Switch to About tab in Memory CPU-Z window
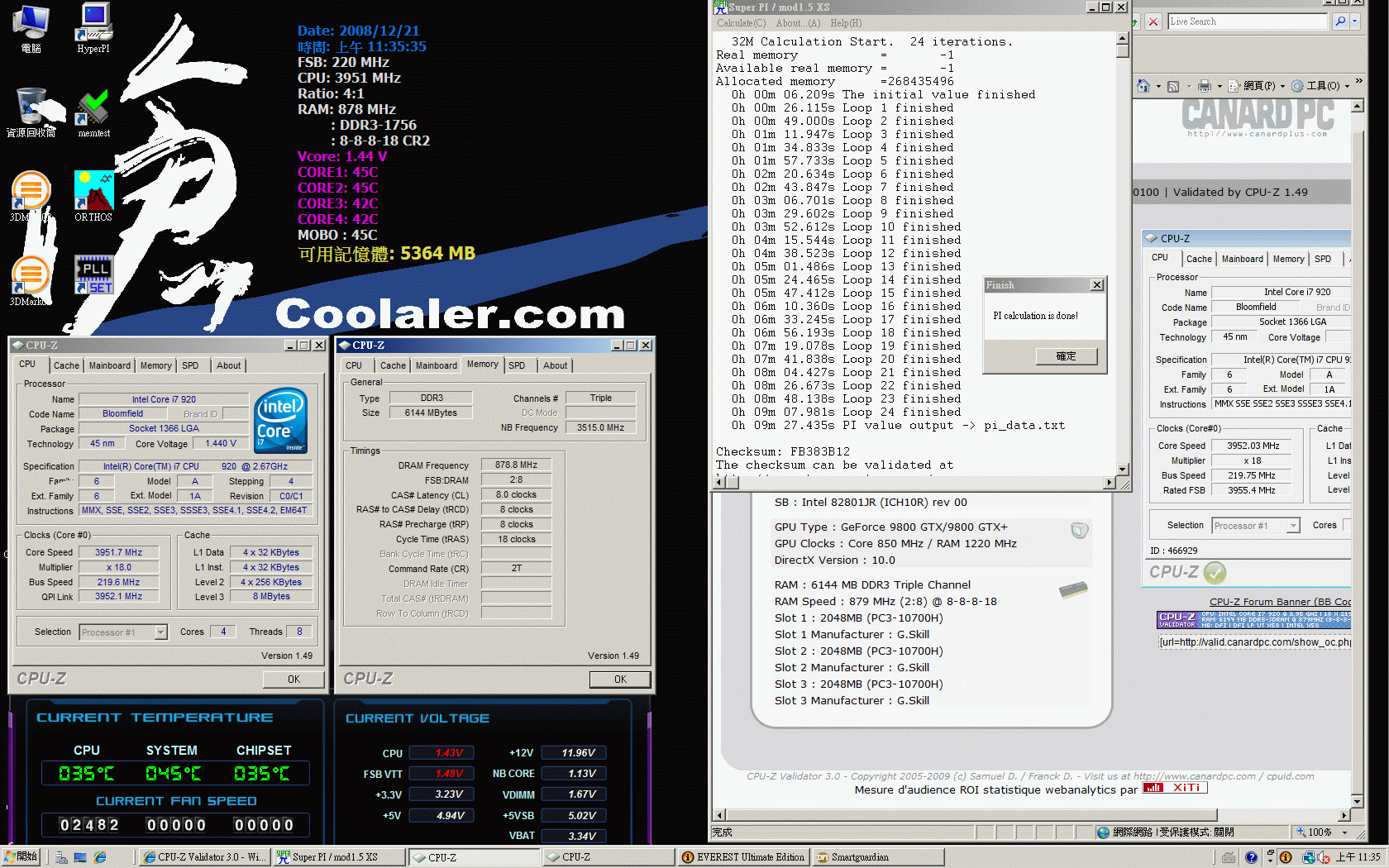1389x868 pixels. pyautogui.click(x=556, y=365)
